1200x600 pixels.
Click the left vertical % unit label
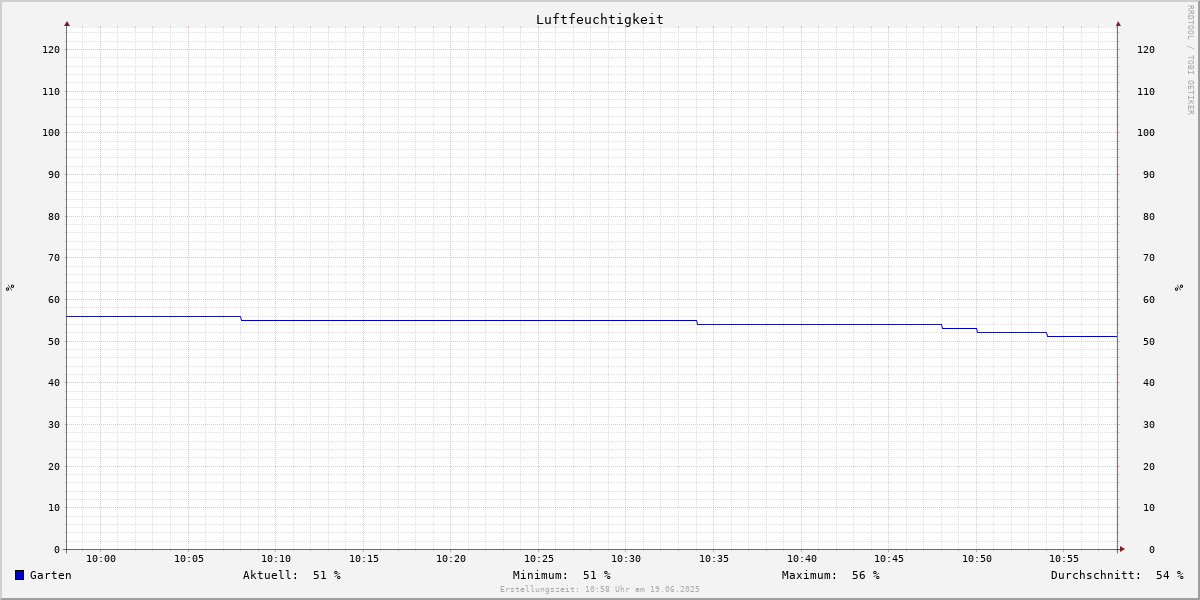coord(10,287)
